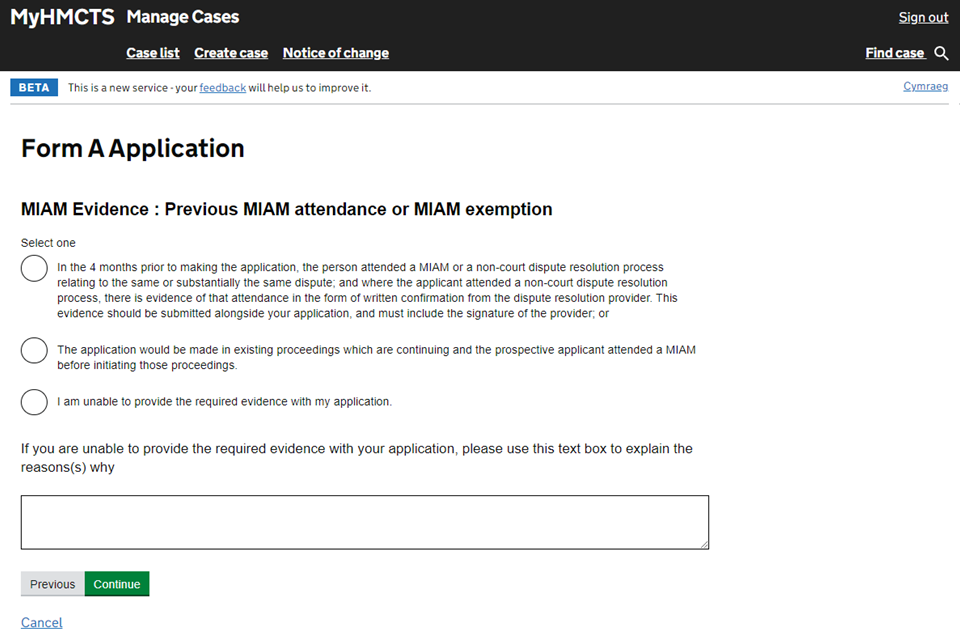Grab the text box resize handle
The width and height of the screenshot is (960, 640).
tap(703, 544)
